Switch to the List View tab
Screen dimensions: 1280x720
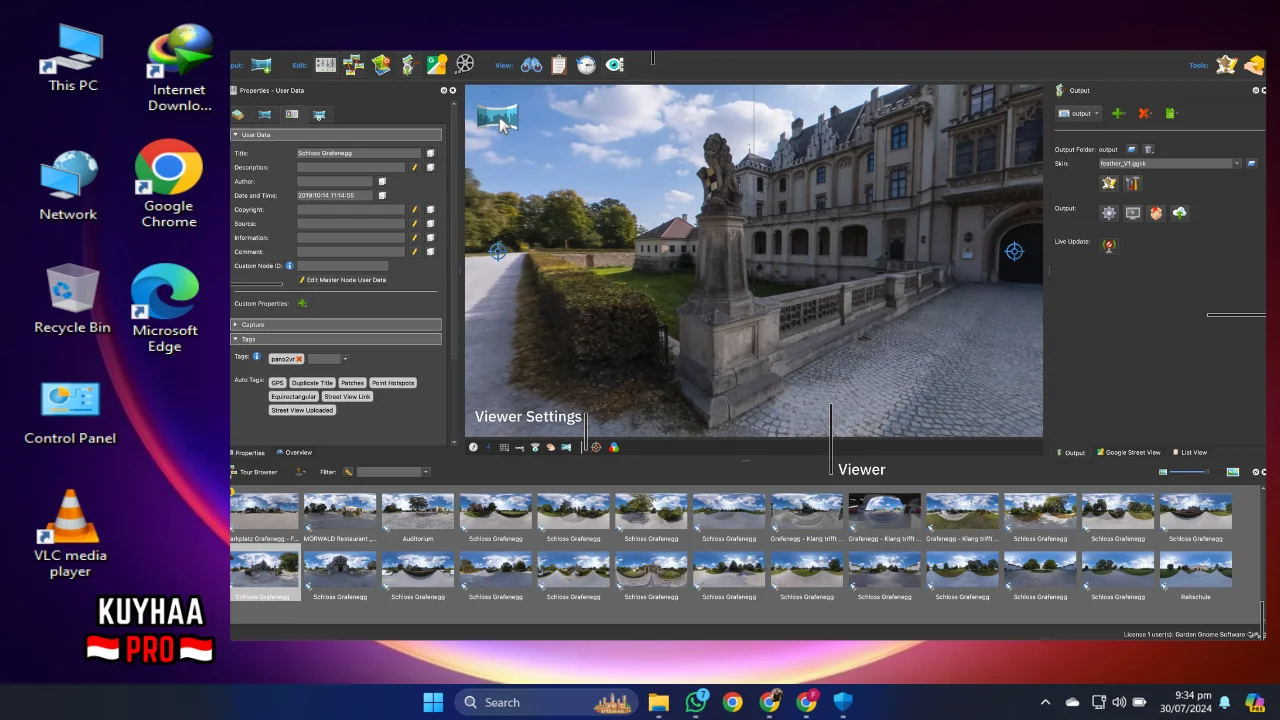(x=1190, y=453)
